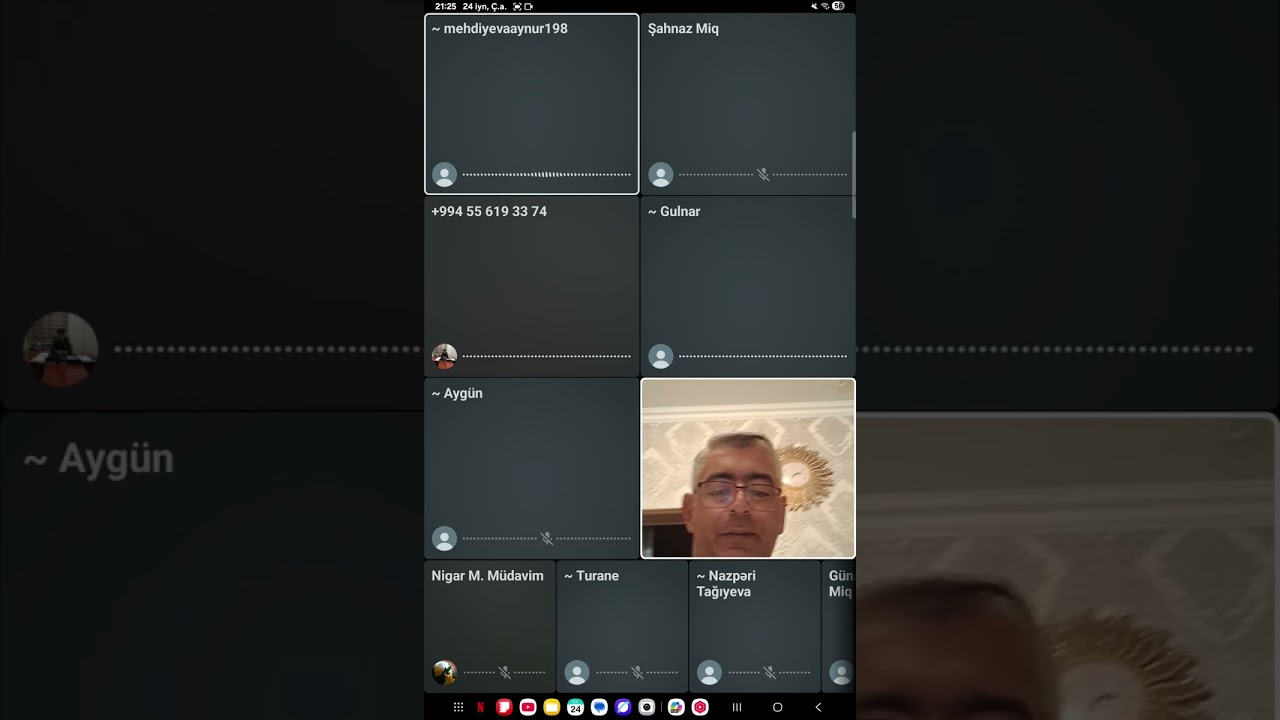Tap Şahnaz Miq's default avatar
Image resolution: width=1280 pixels, height=720 pixels.
[661, 175]
